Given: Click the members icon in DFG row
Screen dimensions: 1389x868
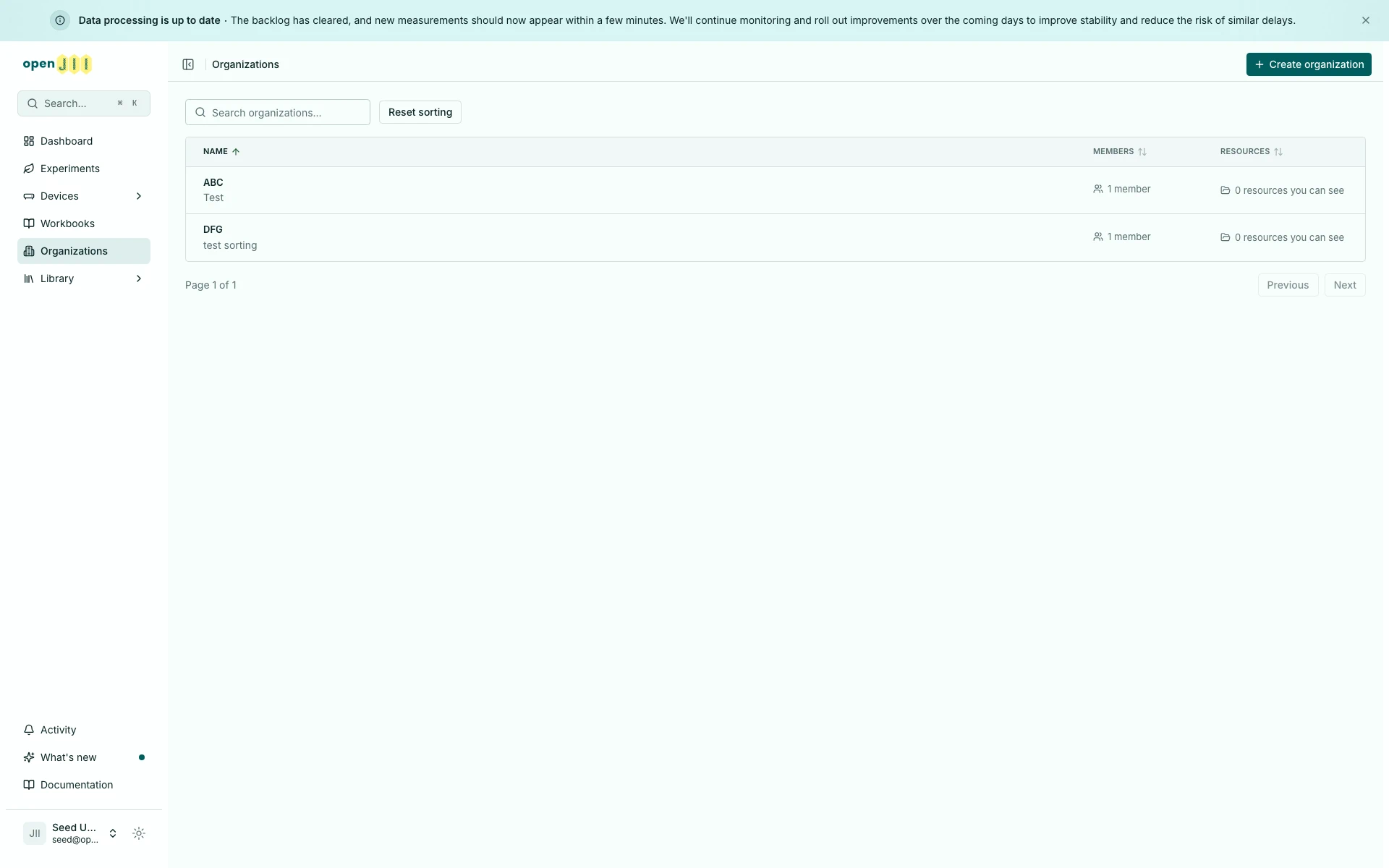Looking at the screenshot, I should 1098,237.
